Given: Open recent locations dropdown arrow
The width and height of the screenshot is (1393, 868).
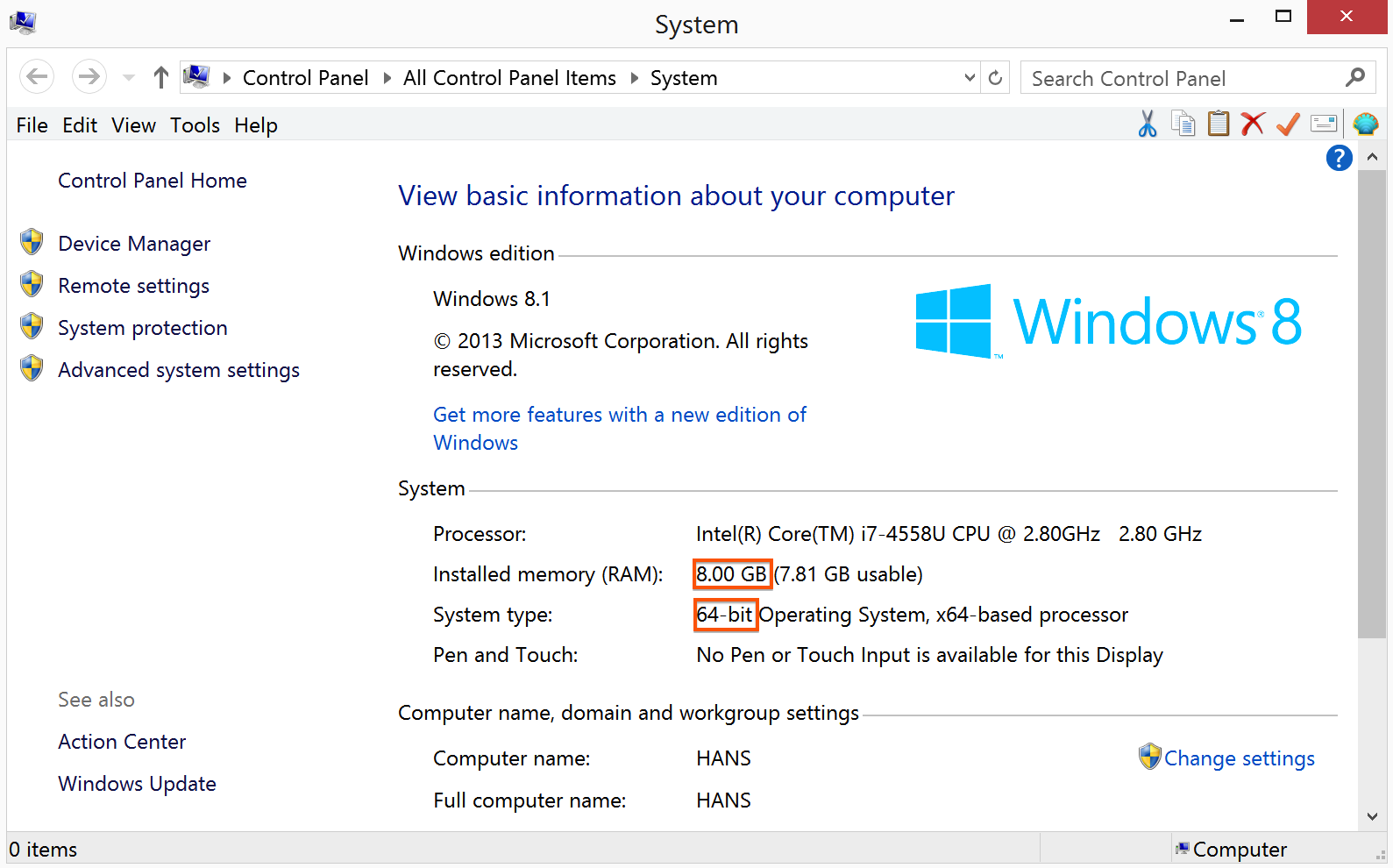Looking at the screenshot, I should point(129,78).
